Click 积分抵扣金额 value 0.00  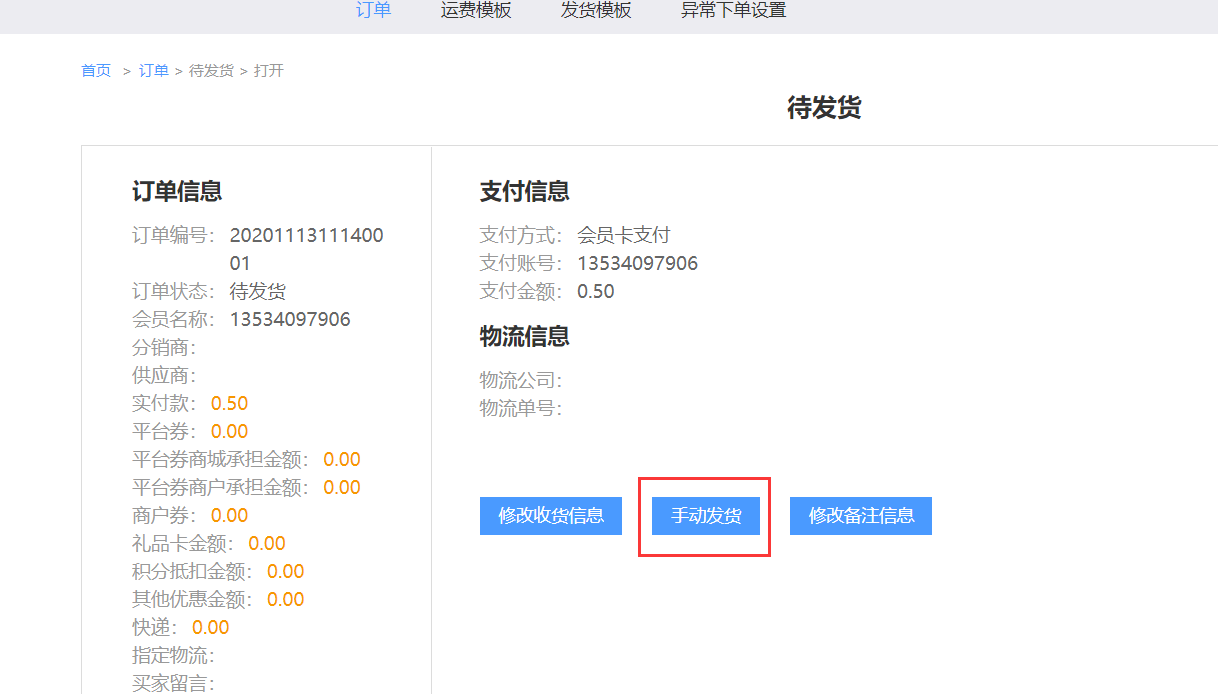(x=285, y=572)
